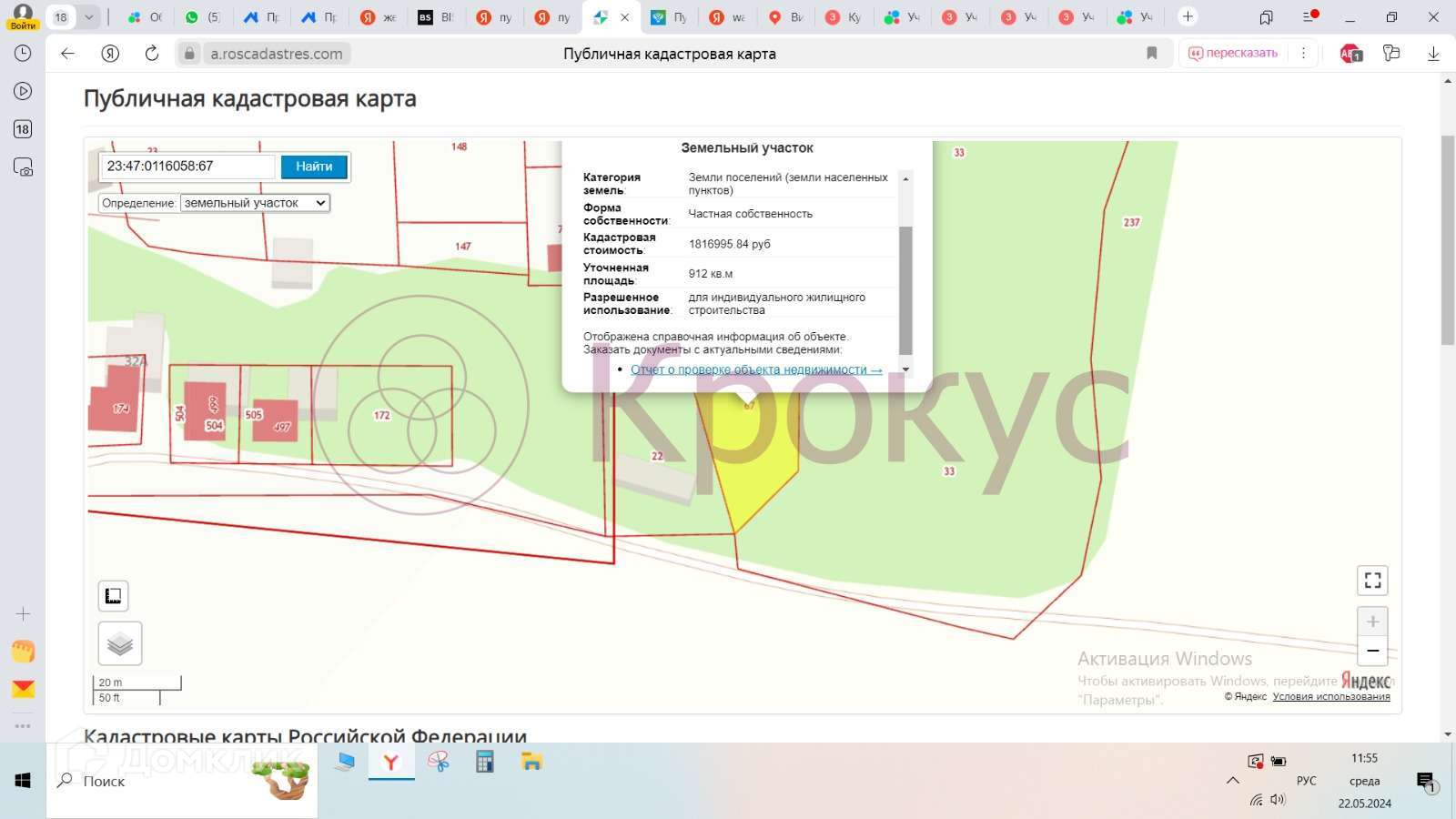Switch to the Yandex tab labeled 'wa'
1456x819 pixels.
(x=726, y=16)
